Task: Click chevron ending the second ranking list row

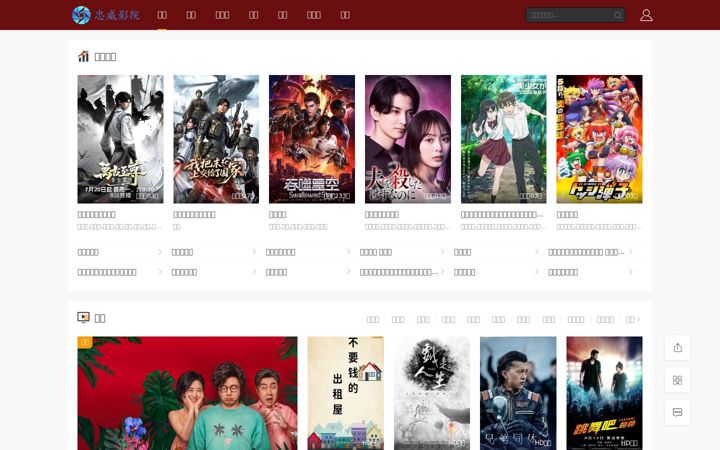Action: pos(631,272)
